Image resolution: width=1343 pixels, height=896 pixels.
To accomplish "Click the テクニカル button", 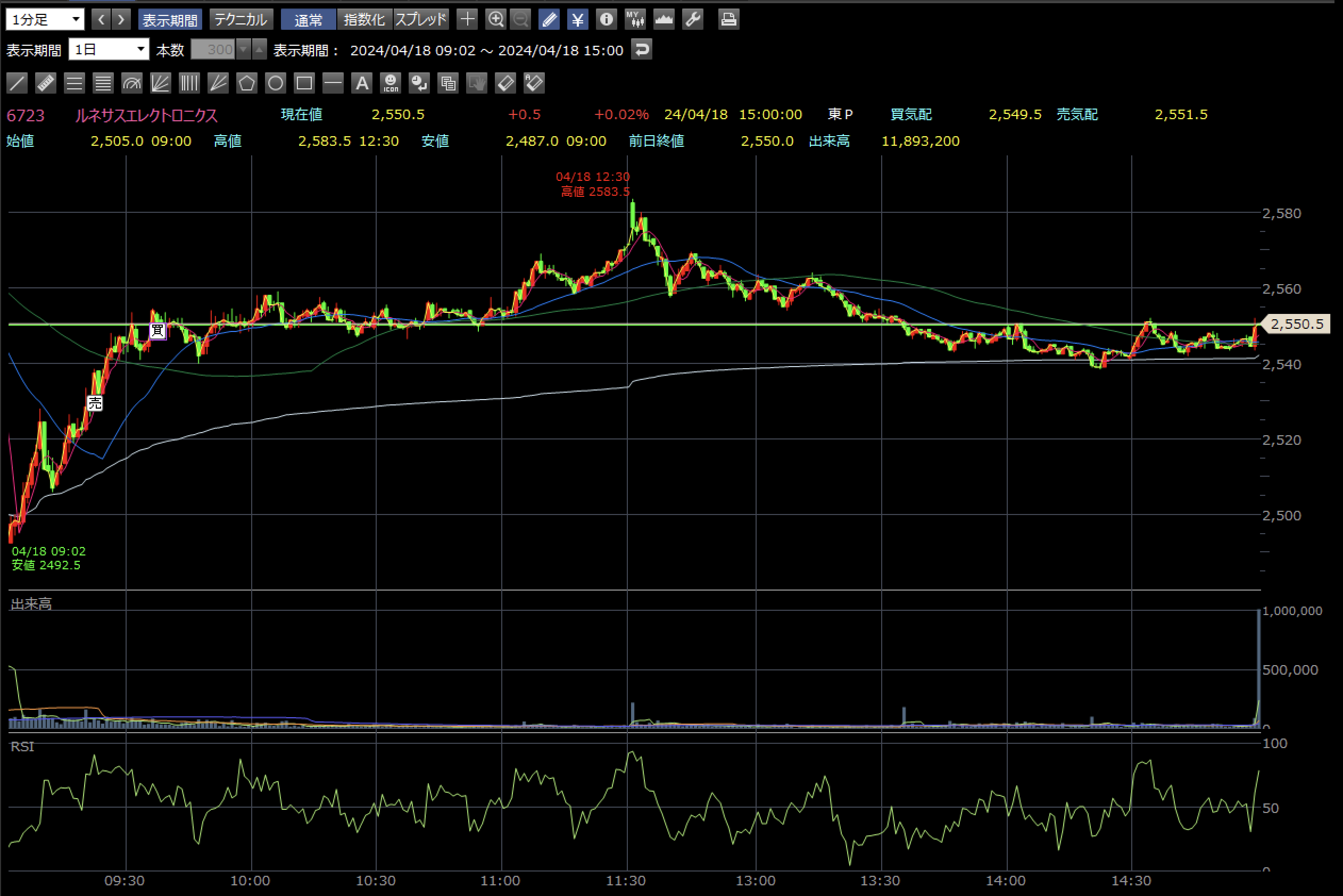I will [241, 20].
